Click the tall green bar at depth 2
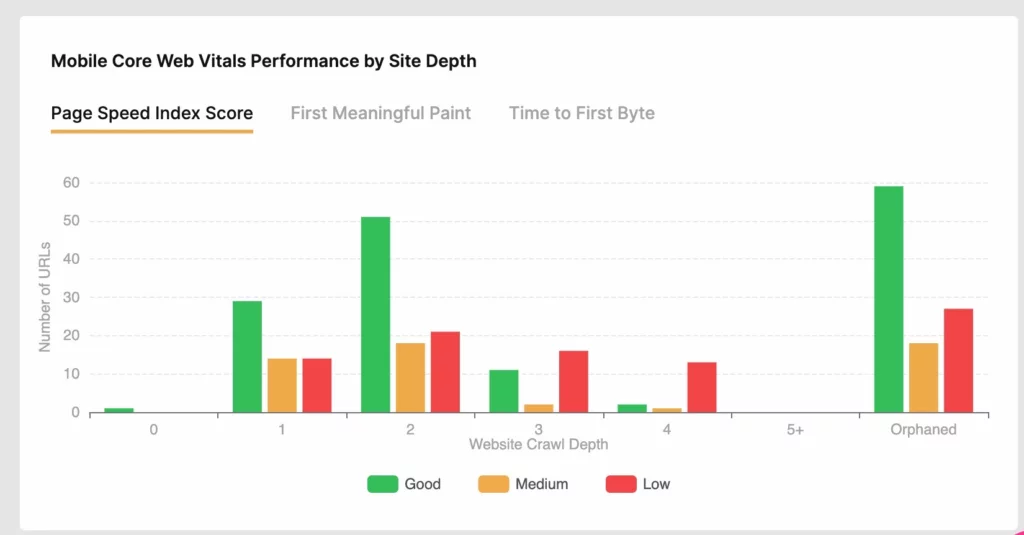Image resolution: width=1024 pixels, height=535 pixels. [376, 315]
